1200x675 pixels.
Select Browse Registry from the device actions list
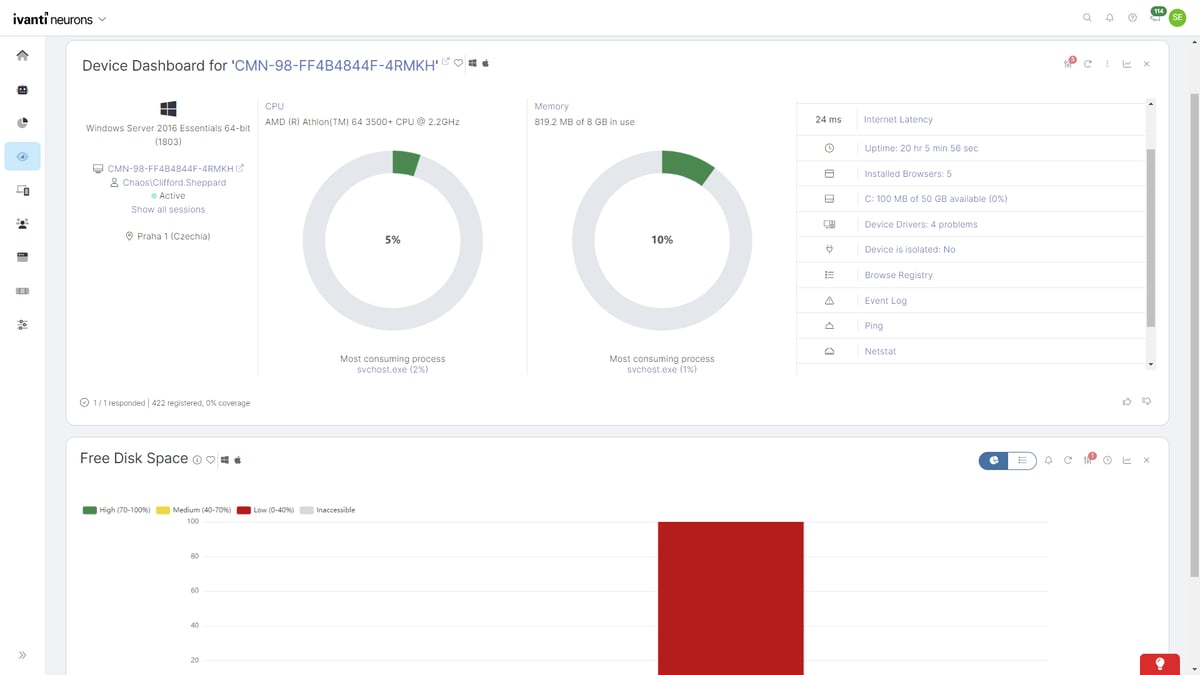(x=899, y=274)
